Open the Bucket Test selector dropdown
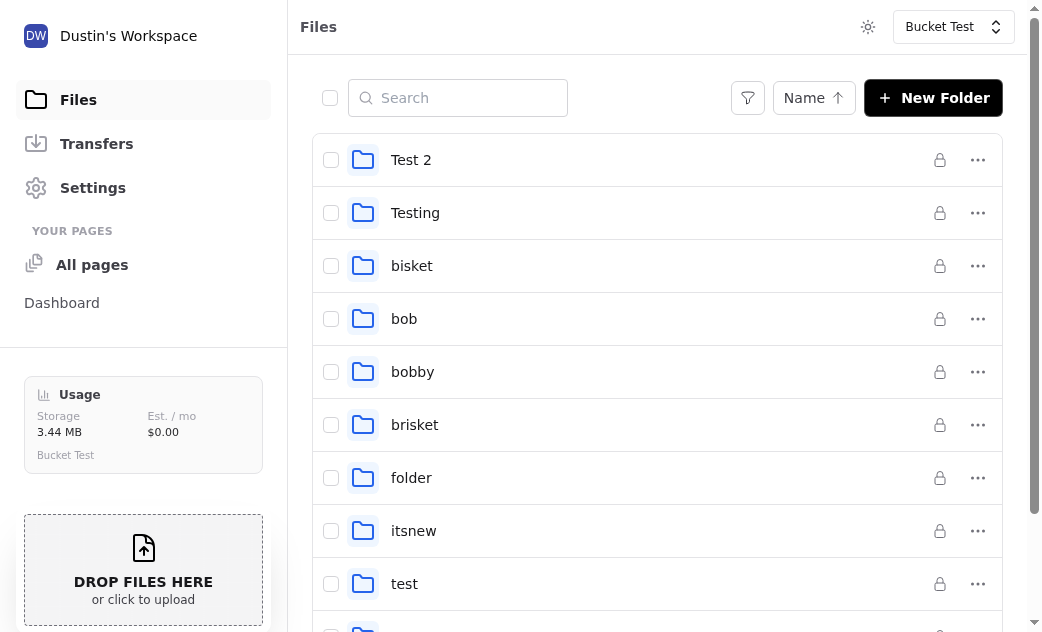Viewport: 1042px width, 632px height. pyautogui.click(x=954, y=27)
